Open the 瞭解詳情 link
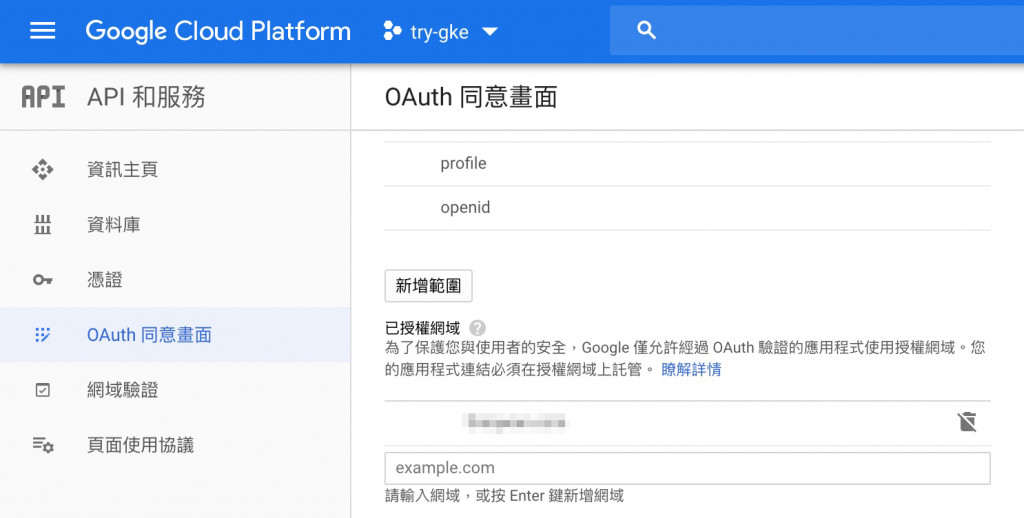1024x518 pixels. coord(691,370)
